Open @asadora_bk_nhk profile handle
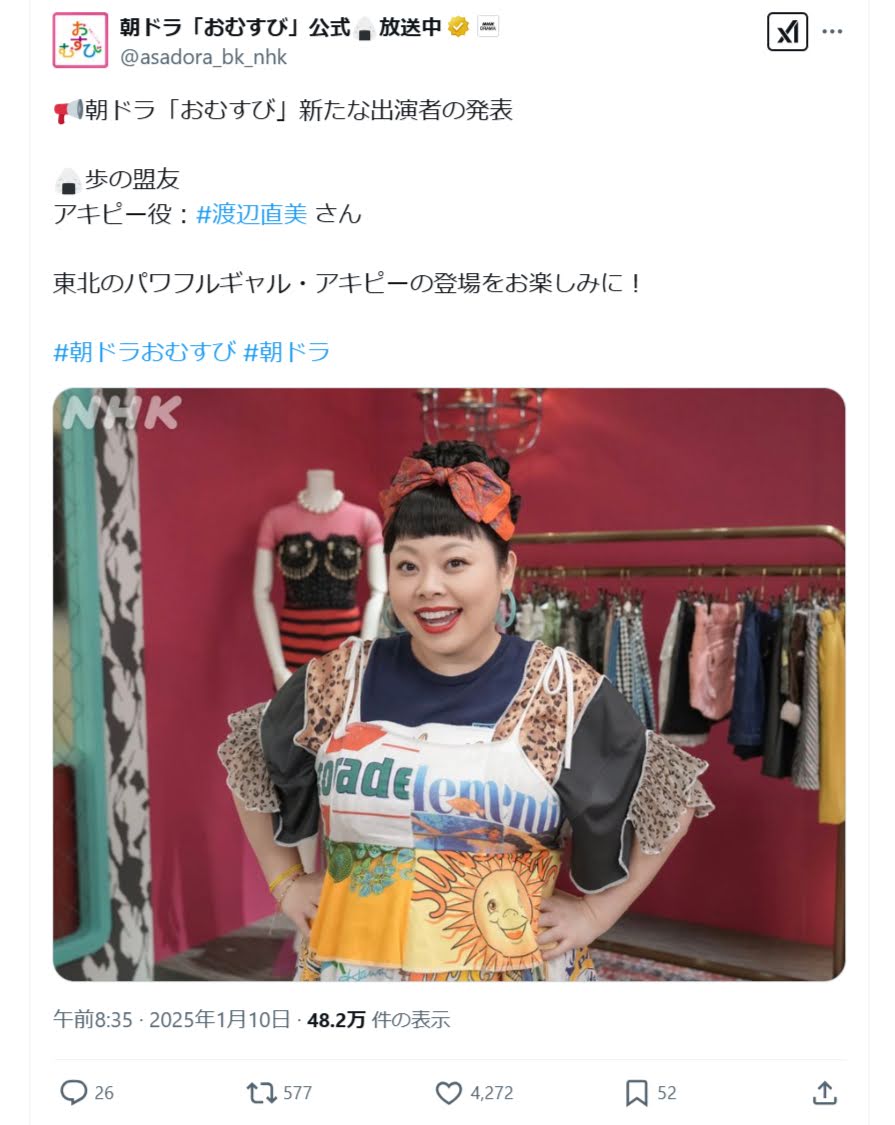Image resolution: width=895 pixels, height=1125 pixels. pos(204,57)
